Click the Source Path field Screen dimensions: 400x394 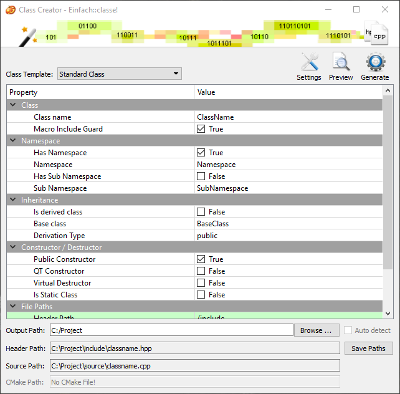point(195,366)
